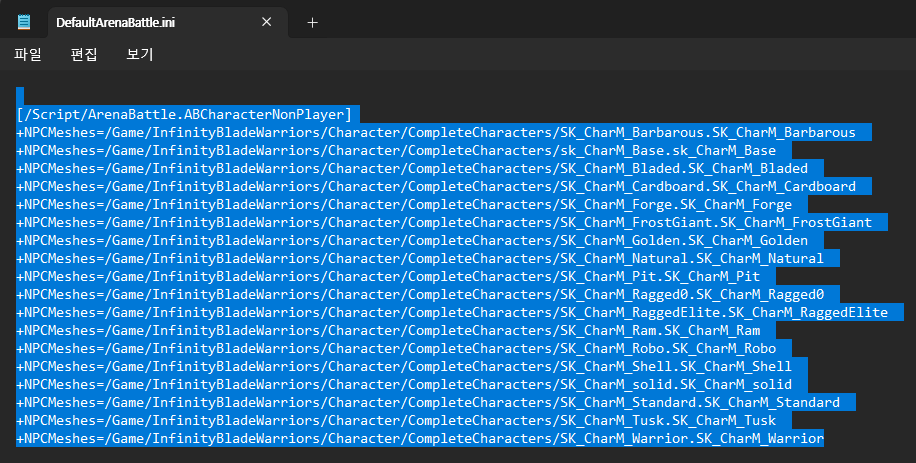Screen dimensions: 916x463
Task: Click the SK_CharM_Ragged0 mesh line
Action: click(x=420, y=295)
